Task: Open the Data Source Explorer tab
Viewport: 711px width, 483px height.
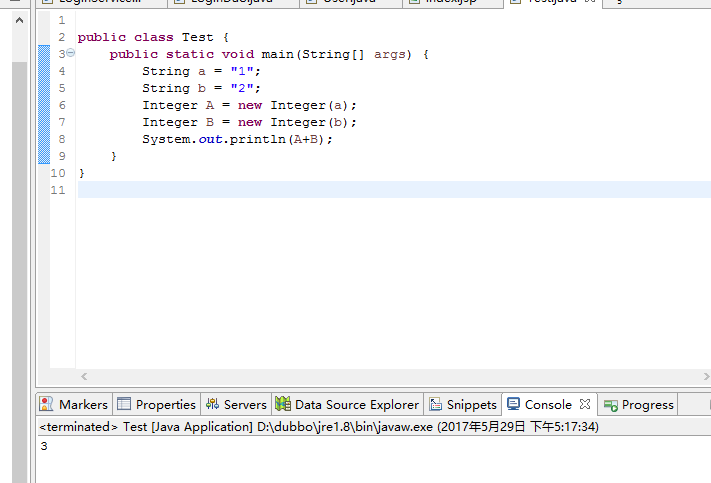Action: click(356, 405)
